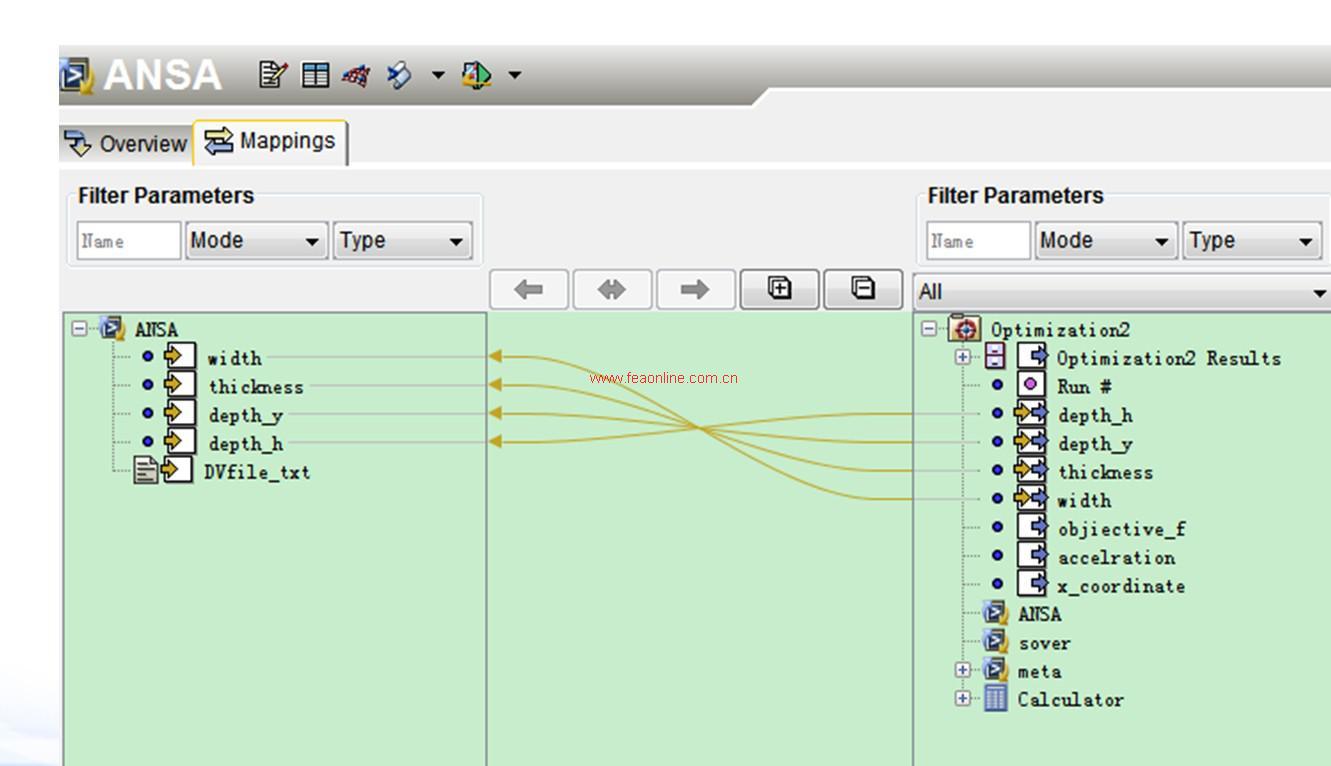The width and height of the screenshot is (1331, 766).
Task: Select the DVfile_txt file item
Action: click(256, 472)
